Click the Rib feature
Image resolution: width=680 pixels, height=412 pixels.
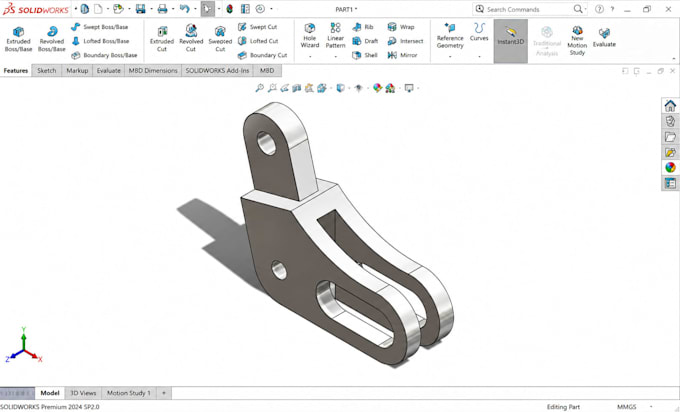(363, 27)
